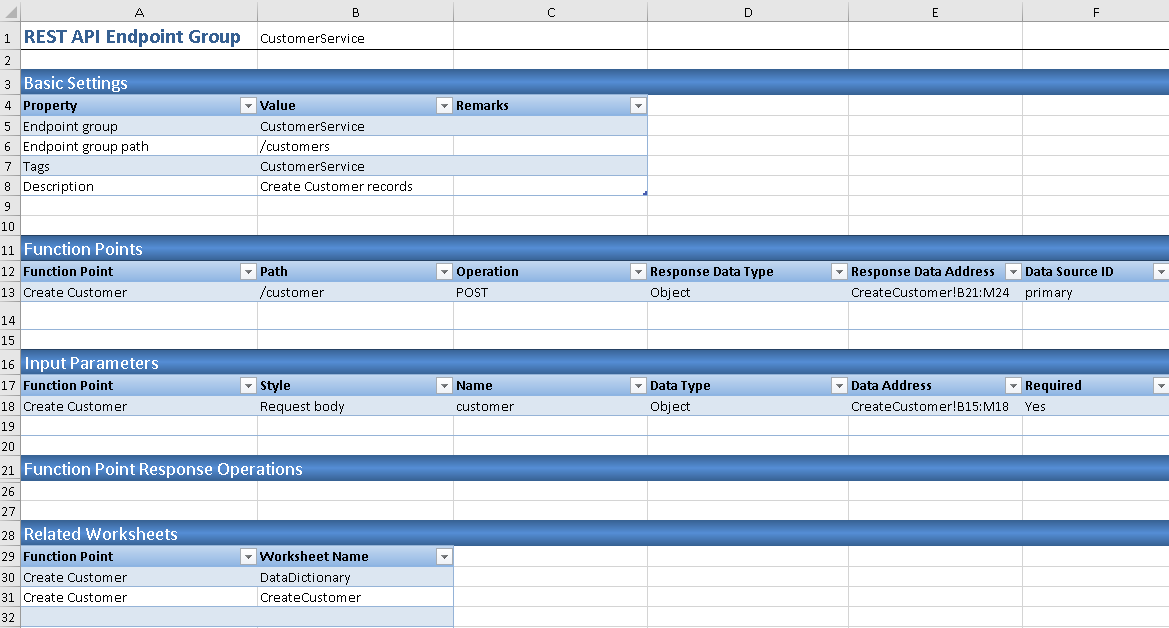This screenshot has height=628, width=1169.
Task: Open the Name column filter in Input Parameters
Action: click(x=638, y=386)
